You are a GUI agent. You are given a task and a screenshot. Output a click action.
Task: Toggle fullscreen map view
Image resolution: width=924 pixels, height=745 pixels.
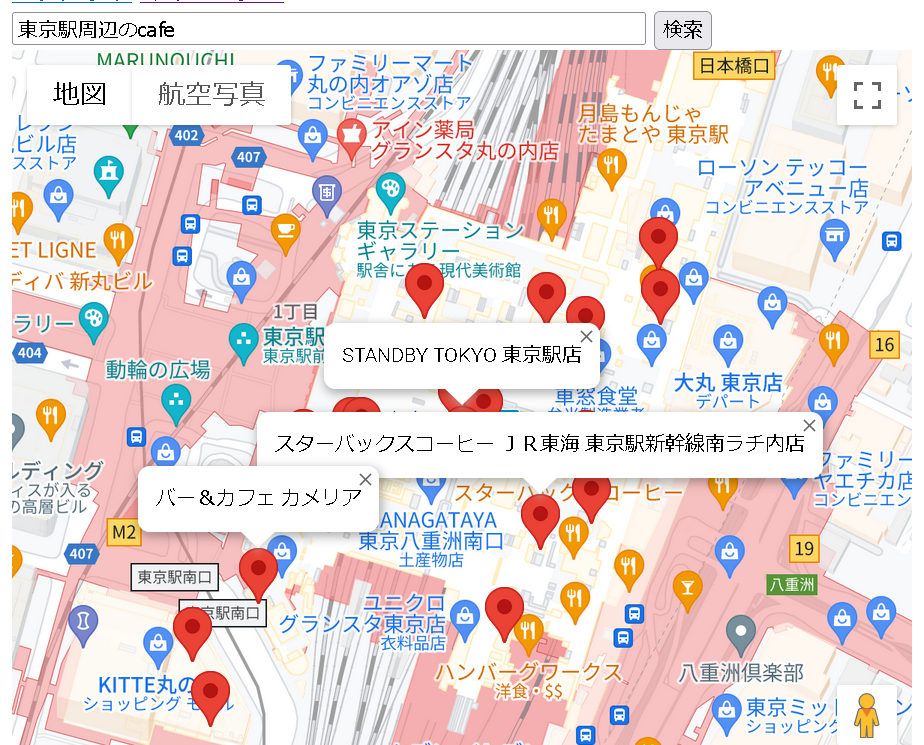point(867,95)
